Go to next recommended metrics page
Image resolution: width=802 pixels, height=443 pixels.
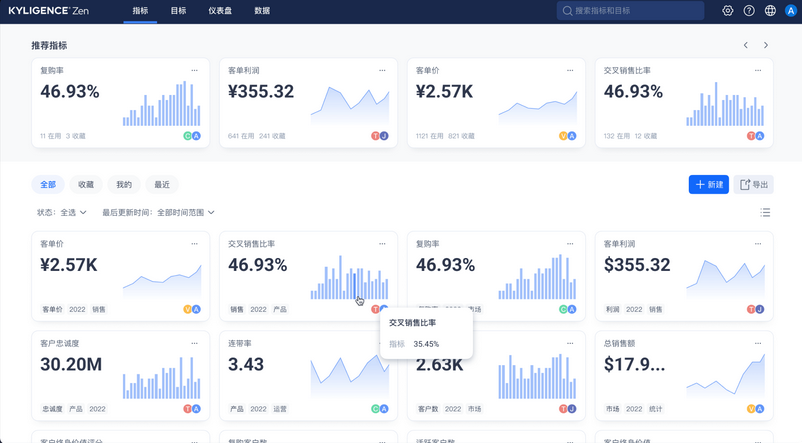(766, 45)
